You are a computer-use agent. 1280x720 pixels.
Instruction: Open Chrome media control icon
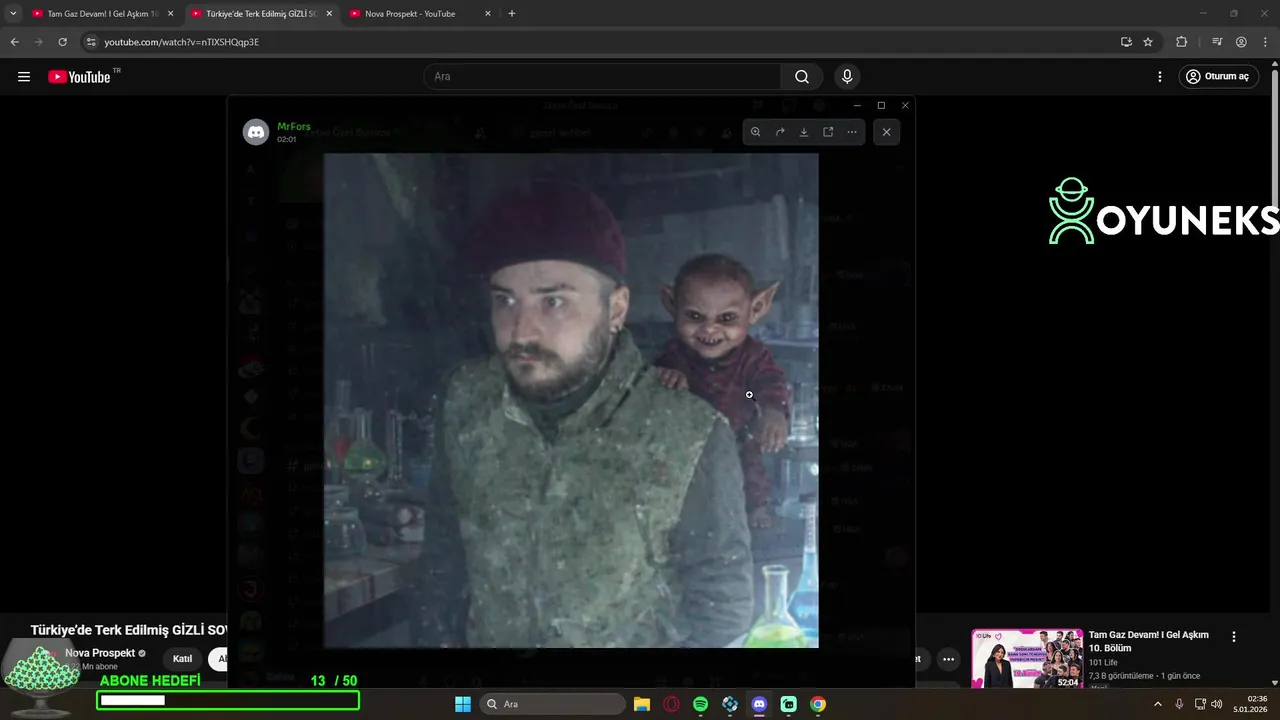(1217, 42)
